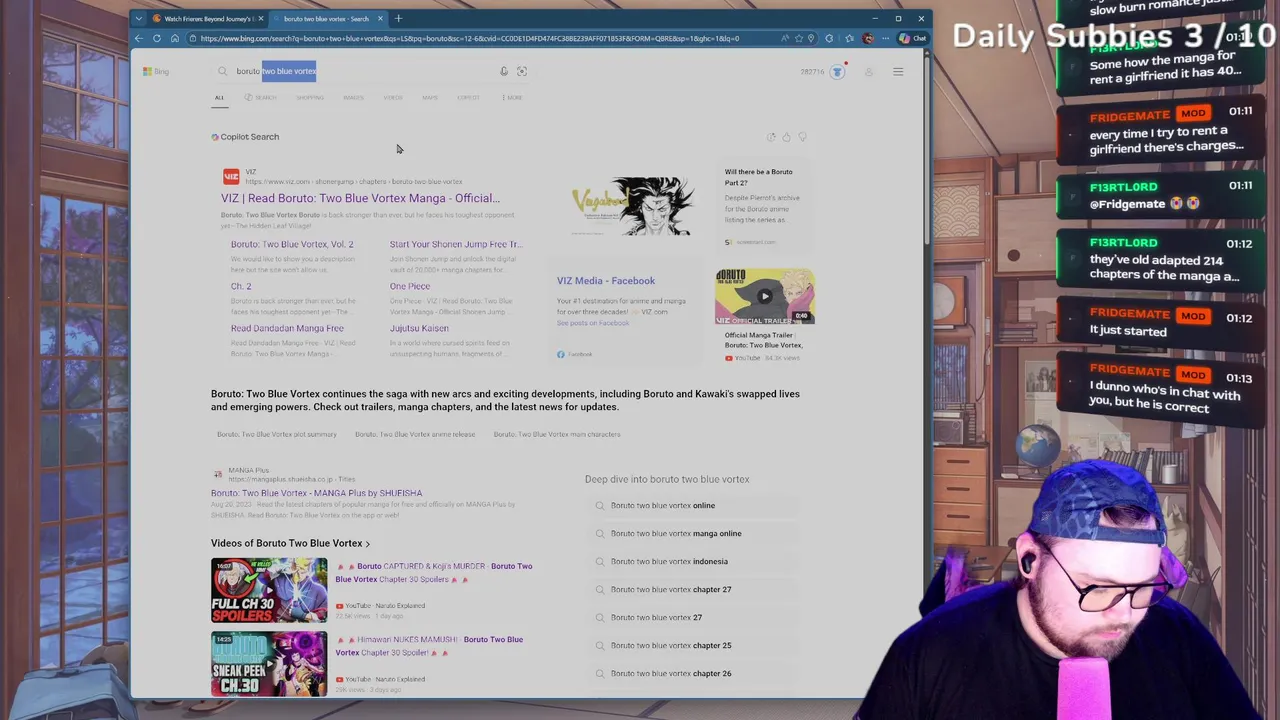This screenshot has width=1280, height=720.
Task: Open the Jujutsu Kaisen sublink
Action: (419, 328)
